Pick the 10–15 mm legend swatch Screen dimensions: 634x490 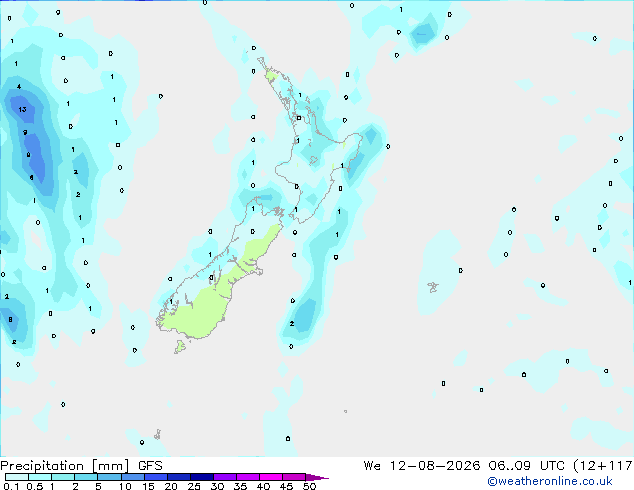point(133,477)
